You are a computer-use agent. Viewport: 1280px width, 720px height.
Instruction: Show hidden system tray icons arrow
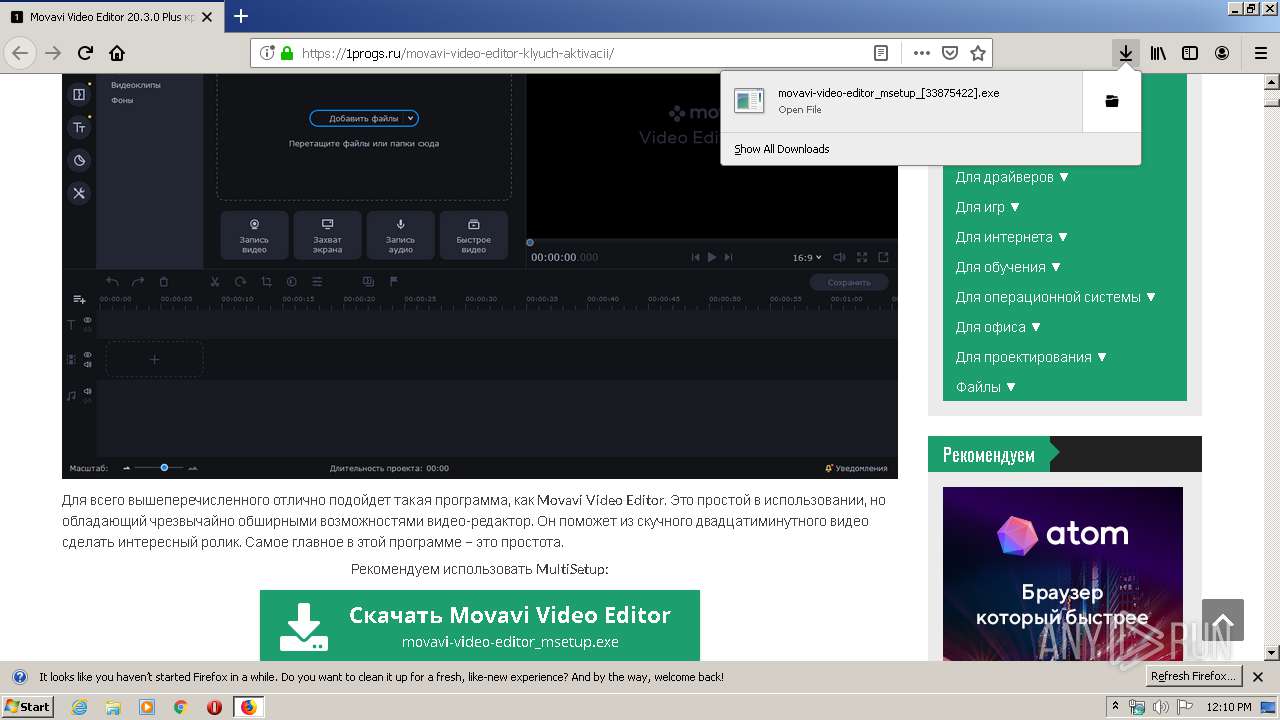(x=1115, y=707)
